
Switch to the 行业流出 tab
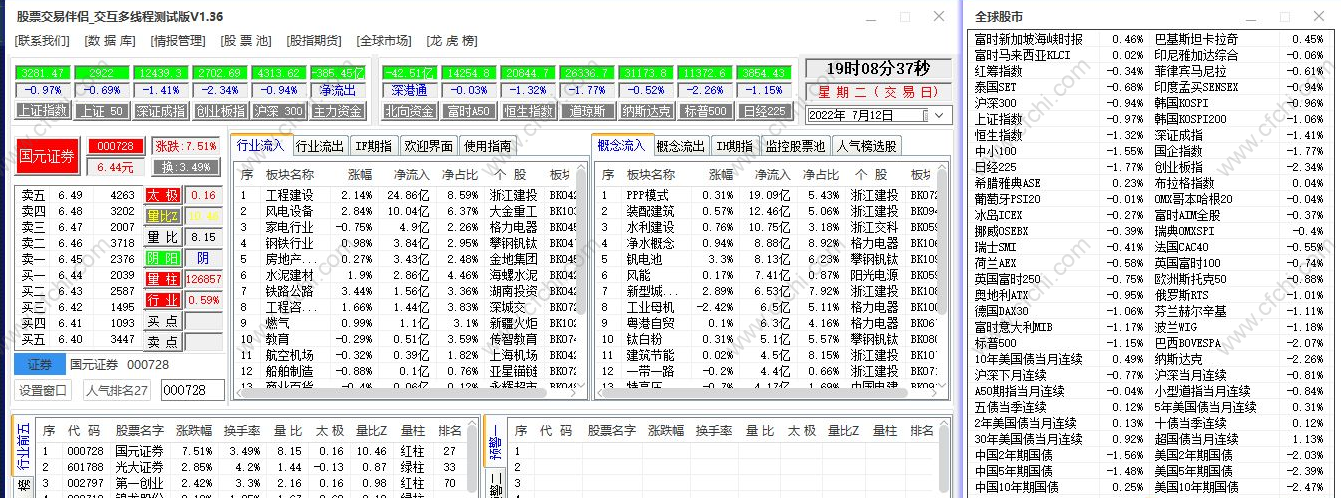(321, 146)
